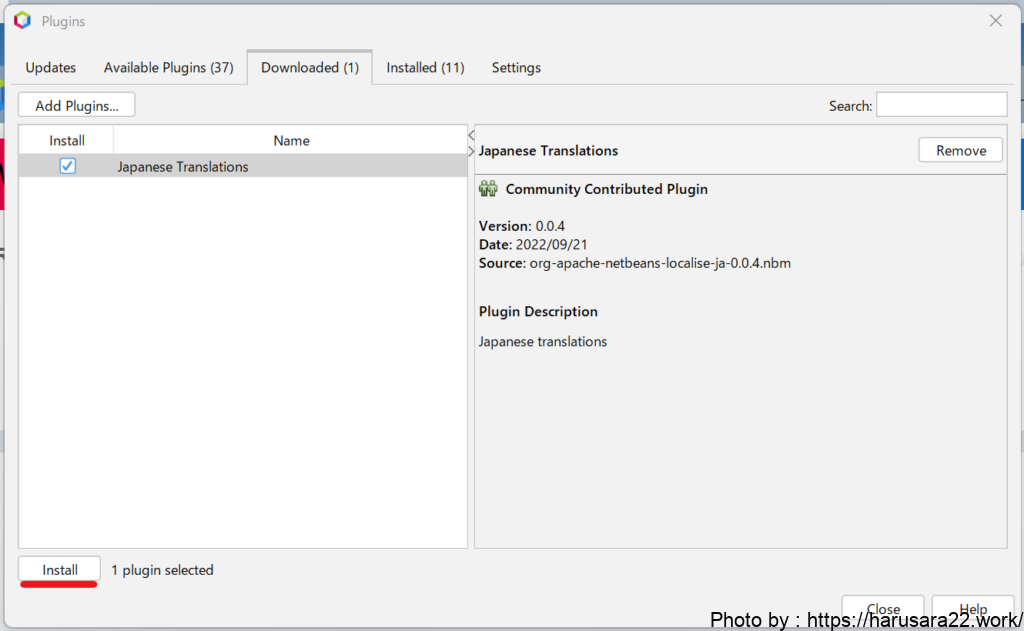Image resolution: width=1024 pixels, height=631 pixels.
Task: Click the Remove button for Japanese Translations
Action: coord(960,150)
